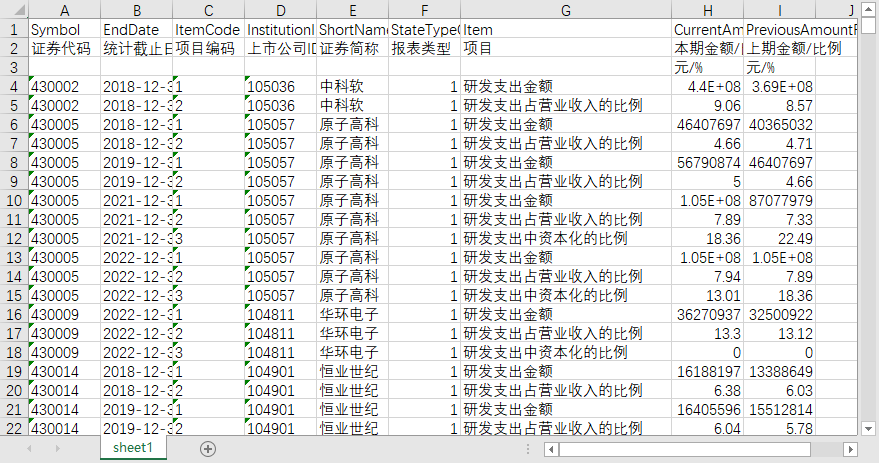
Task: Click the 华环电子 cell in row 16
Action: click(x=353, y=314)
